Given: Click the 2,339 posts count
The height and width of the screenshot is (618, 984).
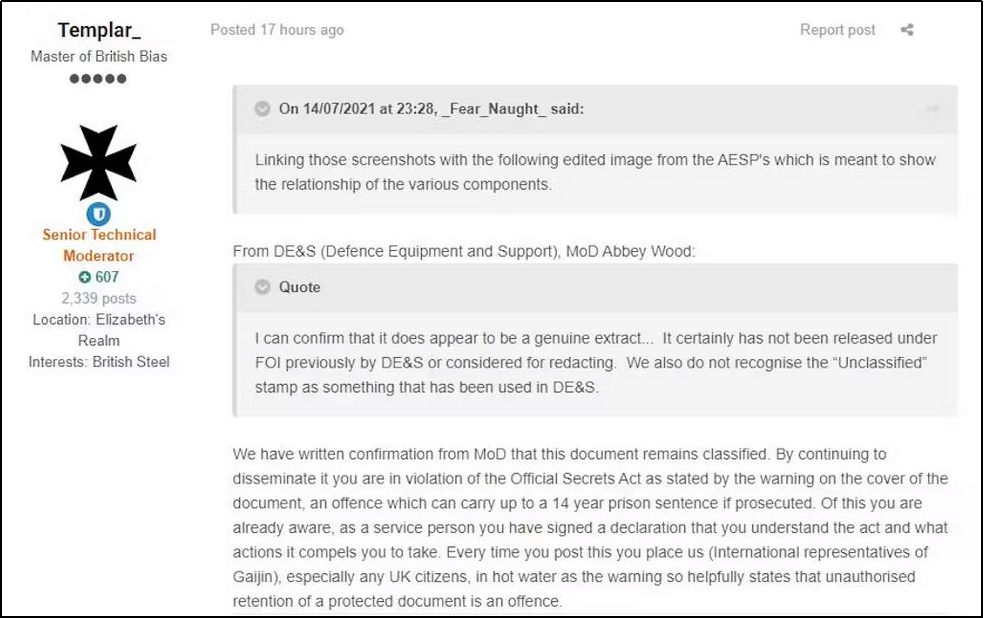Looking at the screenshot, I should click(x=99, y=298).
